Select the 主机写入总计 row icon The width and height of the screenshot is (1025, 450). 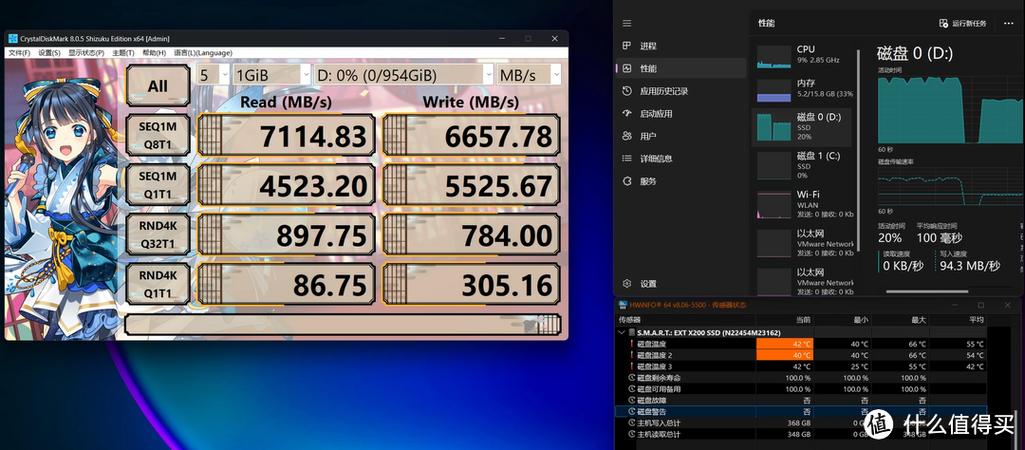point(631,423)
